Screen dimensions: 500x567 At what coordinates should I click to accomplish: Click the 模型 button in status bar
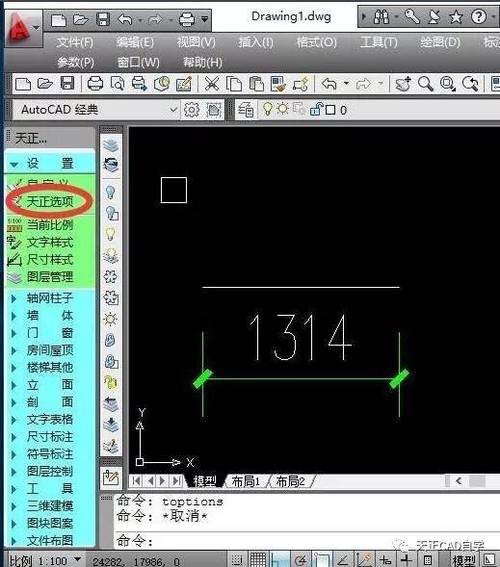coord(464,561)
